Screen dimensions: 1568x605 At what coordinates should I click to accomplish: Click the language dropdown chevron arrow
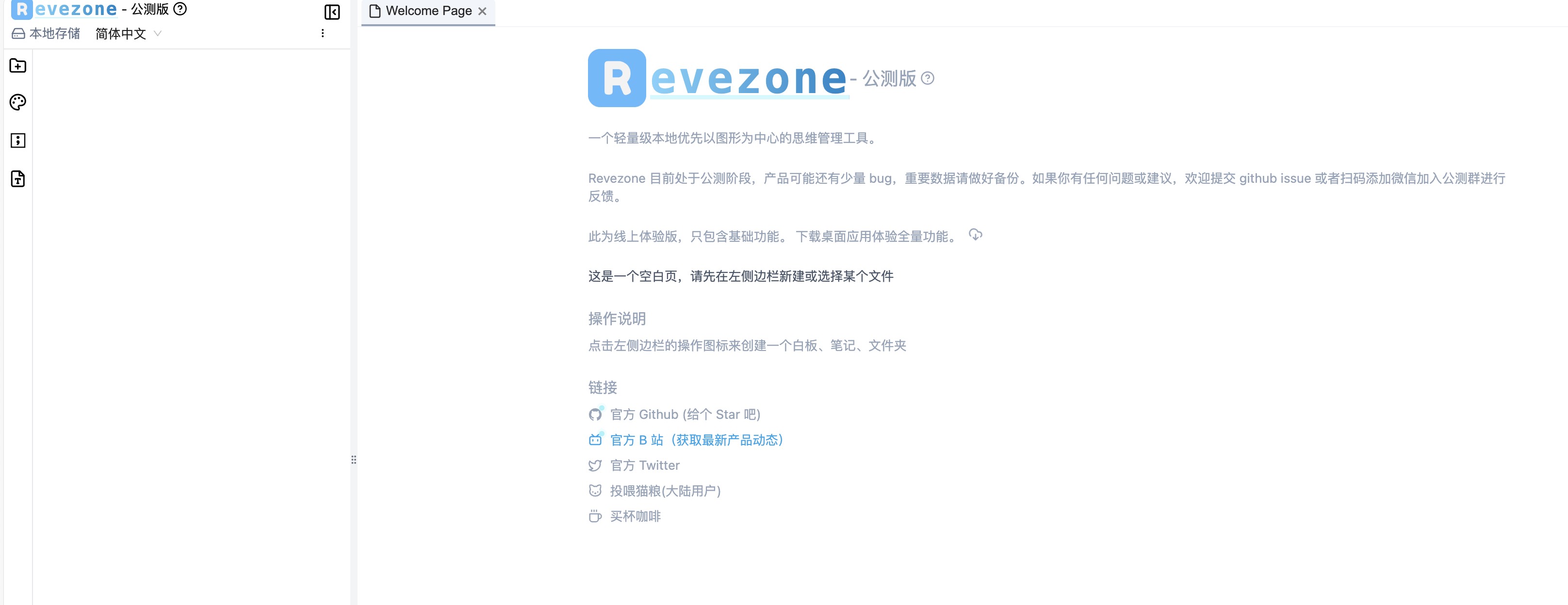click(x=158, y=34)
